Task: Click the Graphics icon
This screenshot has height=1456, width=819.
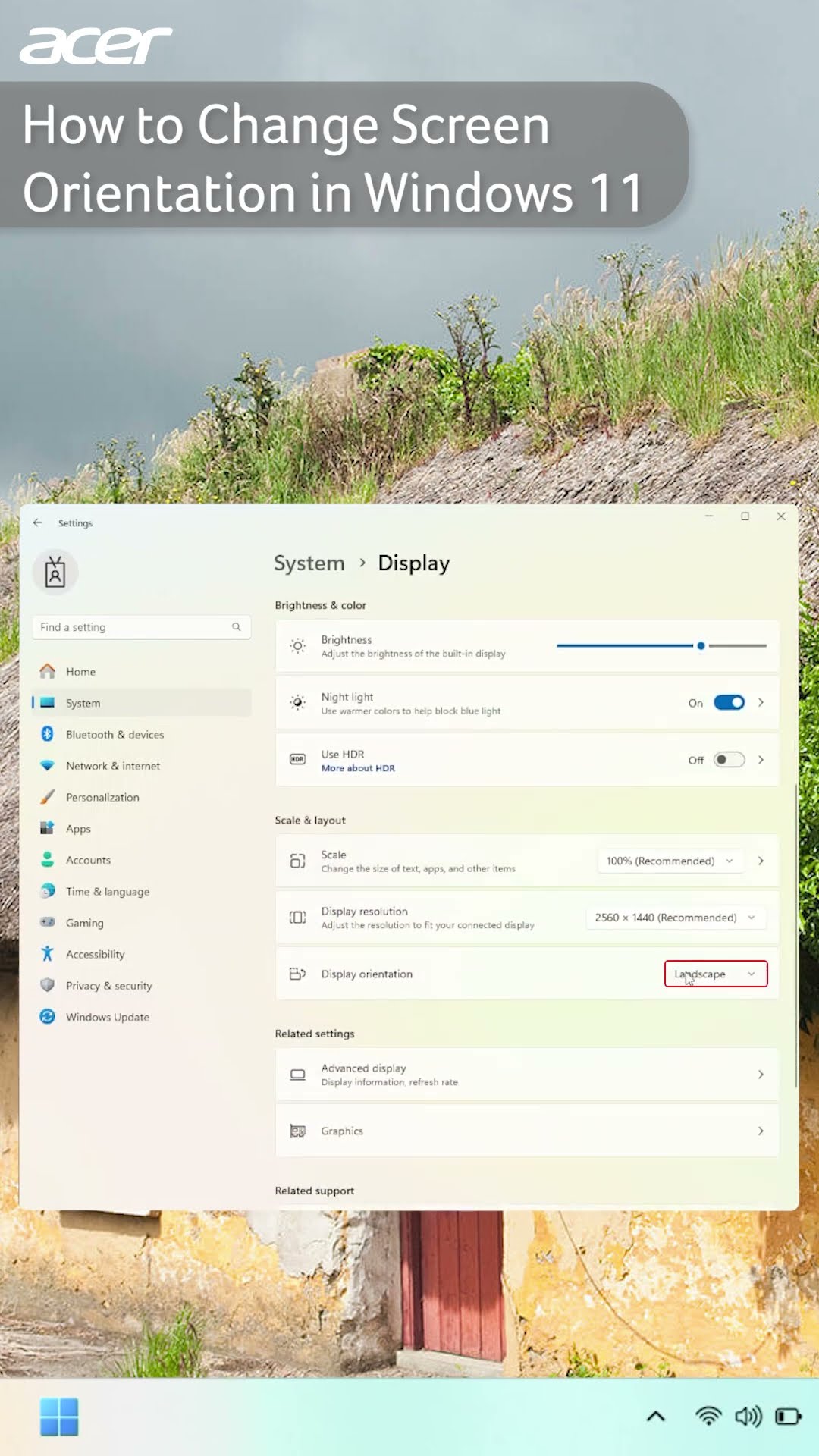Action: pos(298,1131)
